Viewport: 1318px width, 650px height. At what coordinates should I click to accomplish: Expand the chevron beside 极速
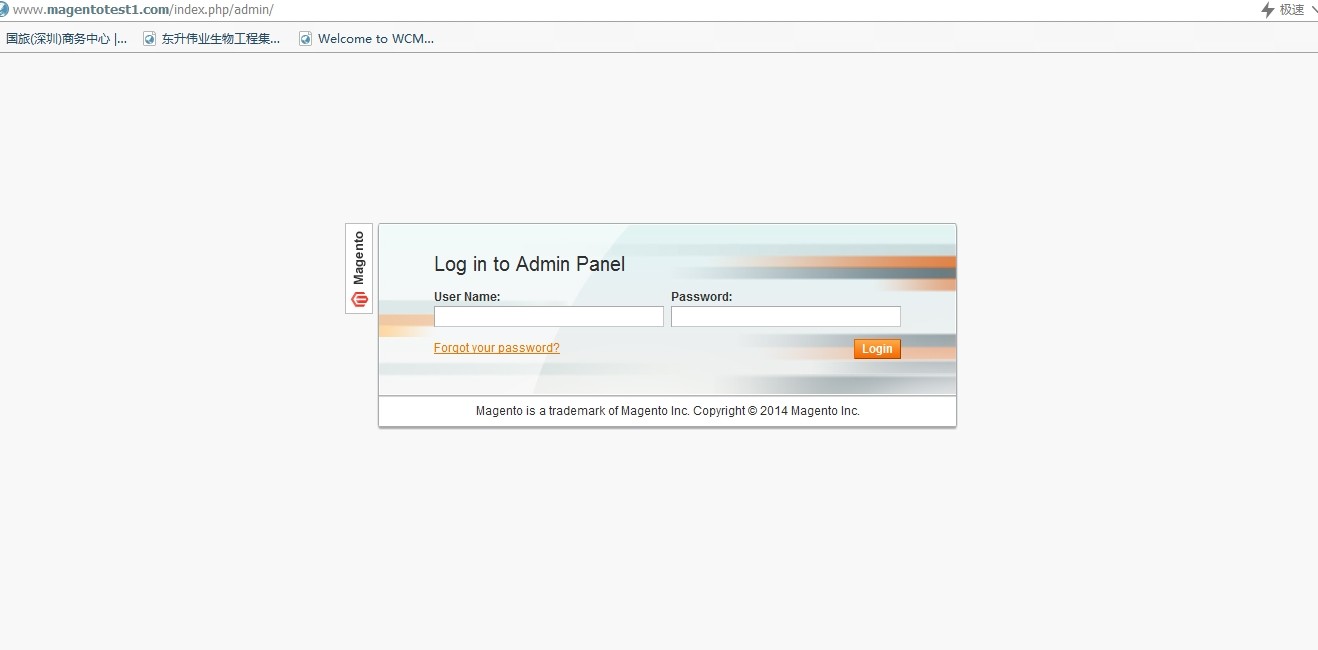click(1313, 10)
